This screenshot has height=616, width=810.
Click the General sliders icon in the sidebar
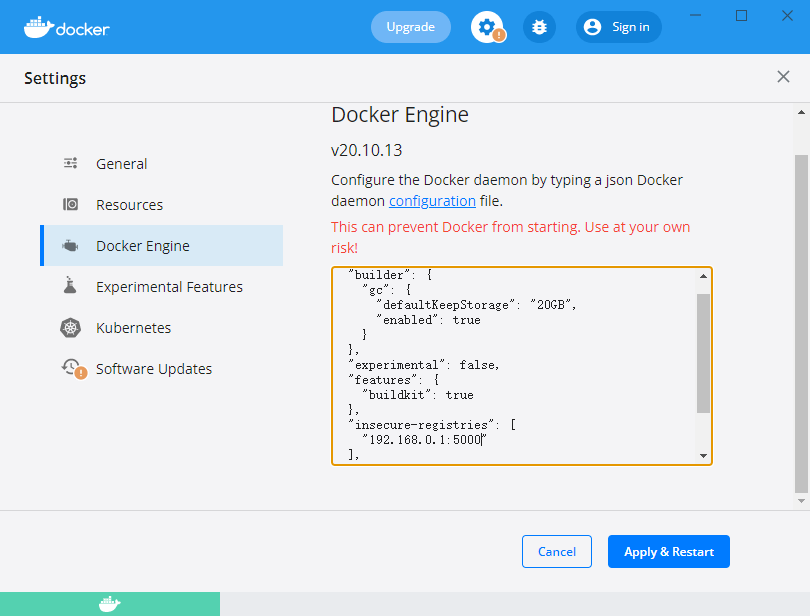[70, 163]
